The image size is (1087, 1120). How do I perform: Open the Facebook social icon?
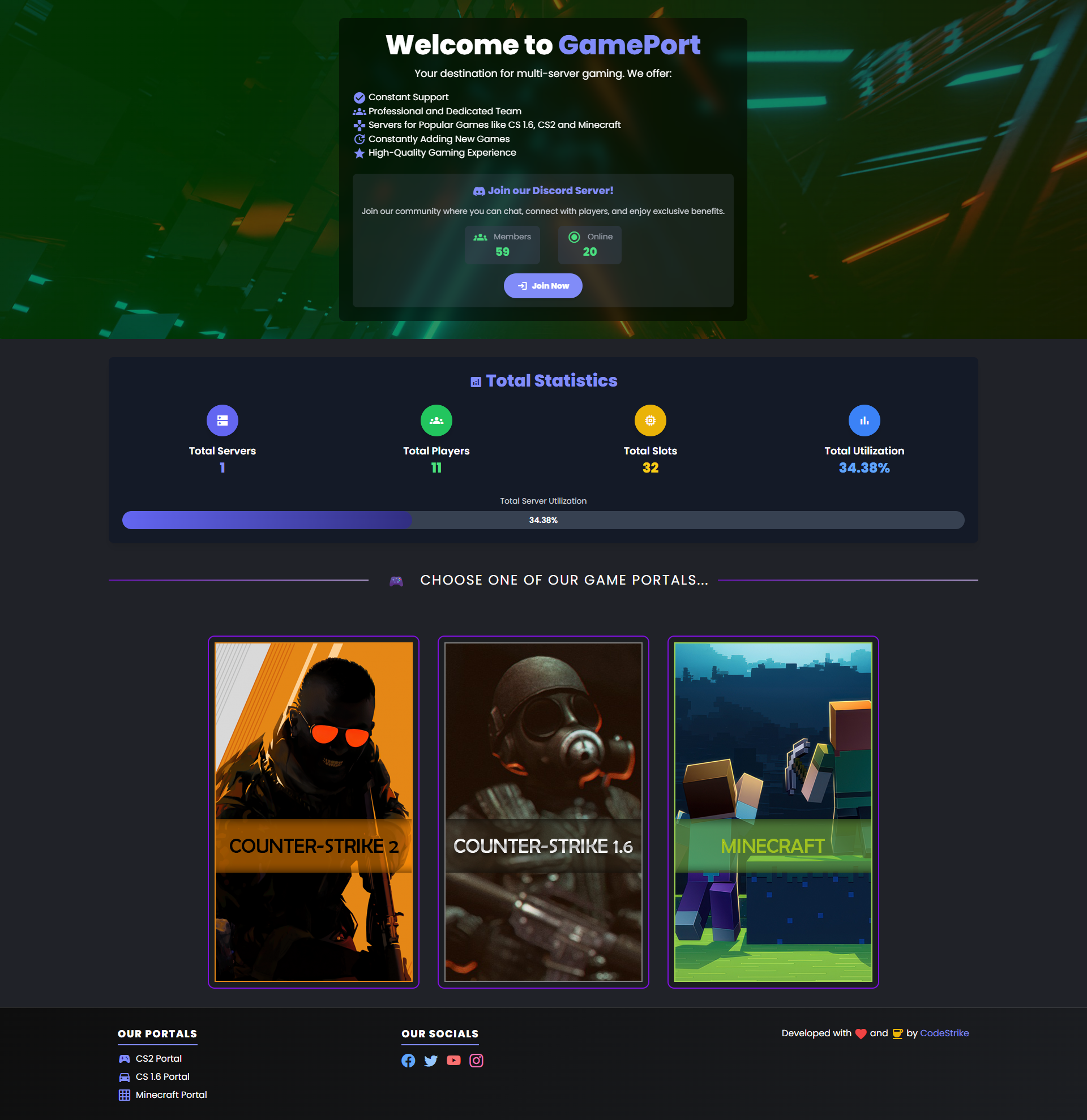[408, 1061]
